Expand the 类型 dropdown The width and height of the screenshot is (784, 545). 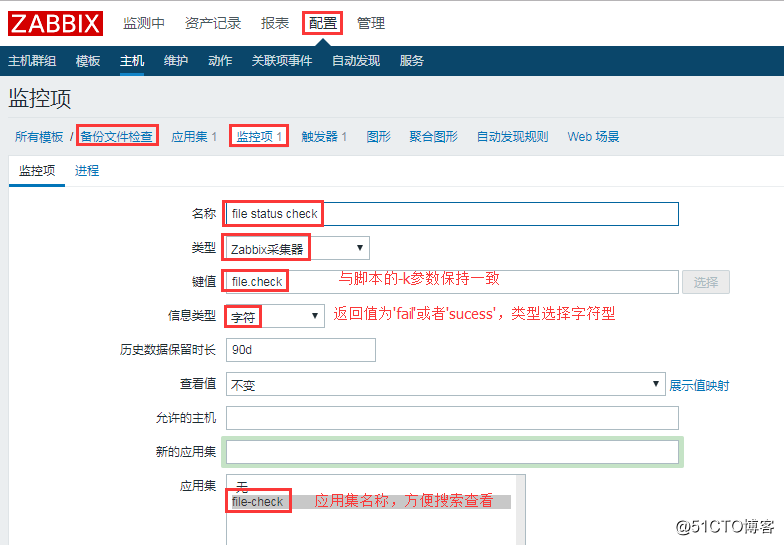tap(298, 248)
